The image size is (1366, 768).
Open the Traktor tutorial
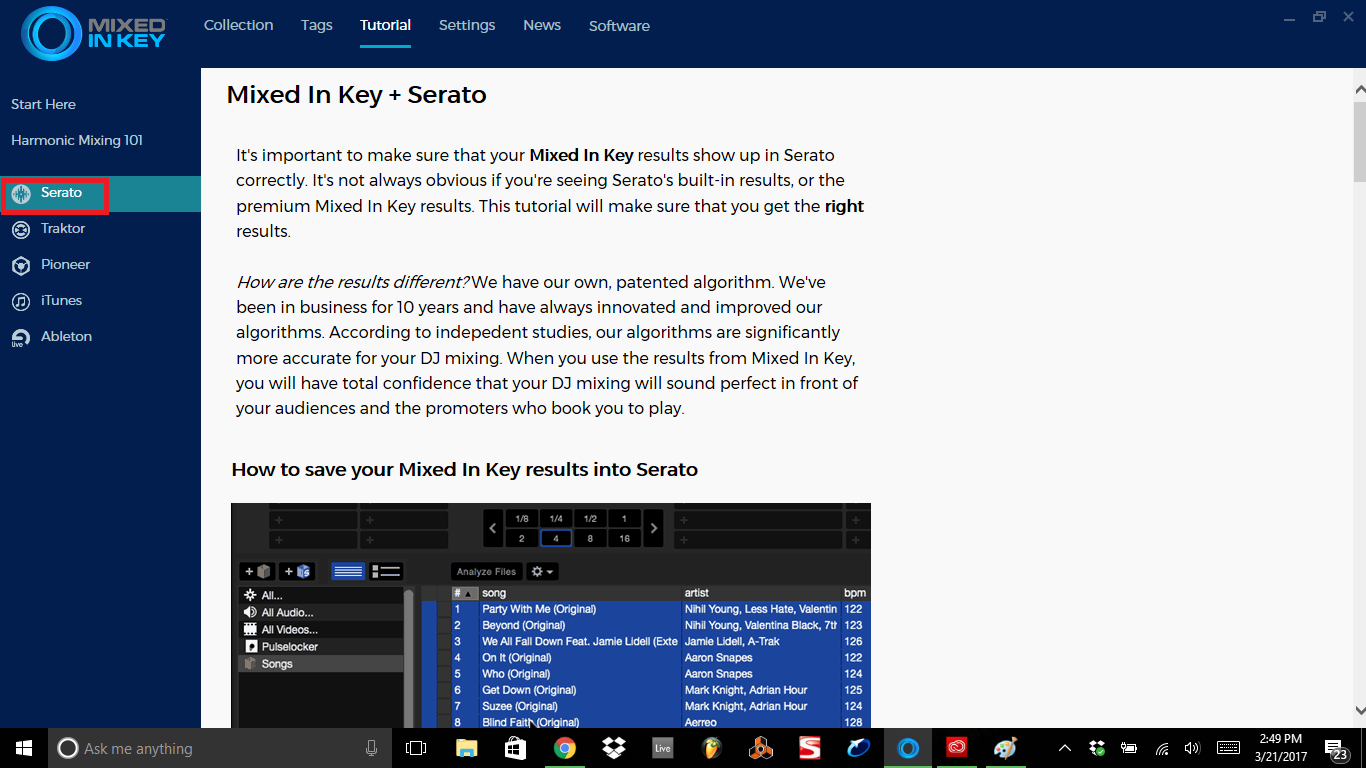[63, 228]
